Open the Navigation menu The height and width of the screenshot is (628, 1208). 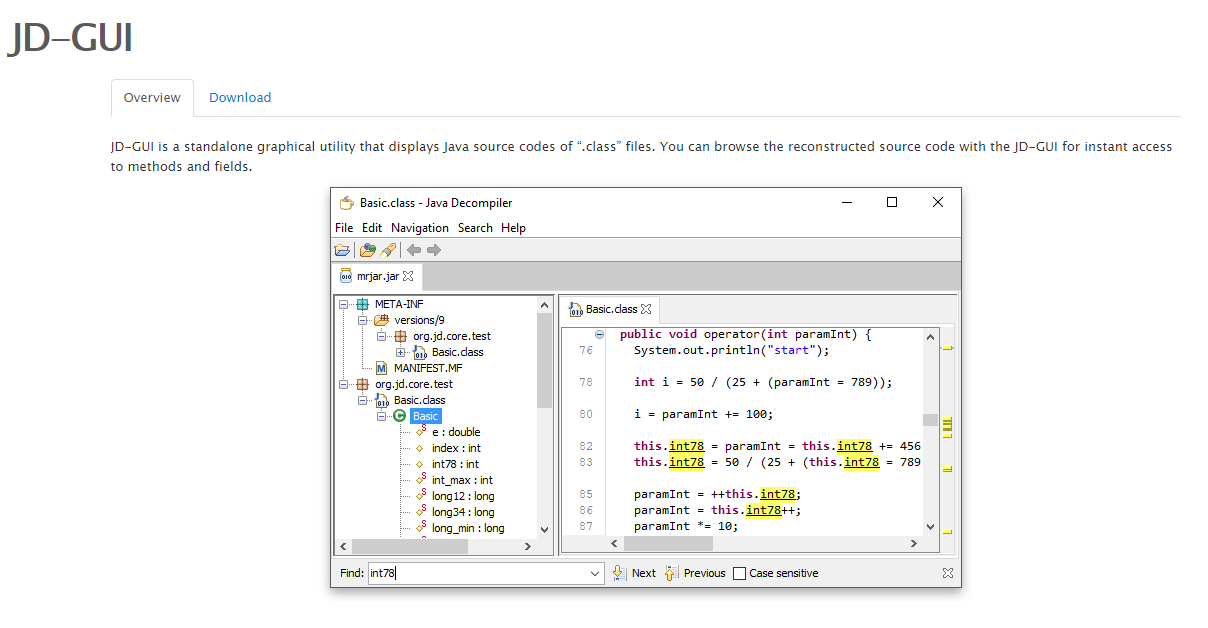tap(420, 228)
